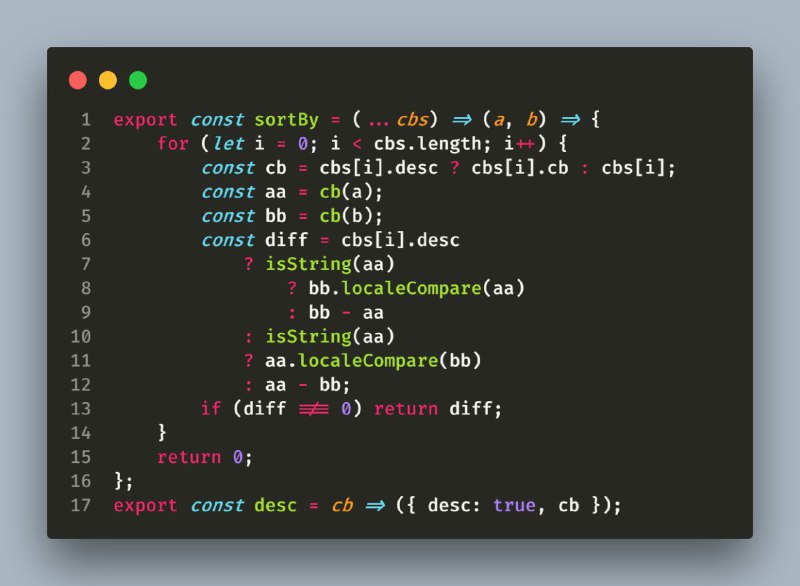
Task: Click the yellow minimize window dot
Action: coord(108,80)
